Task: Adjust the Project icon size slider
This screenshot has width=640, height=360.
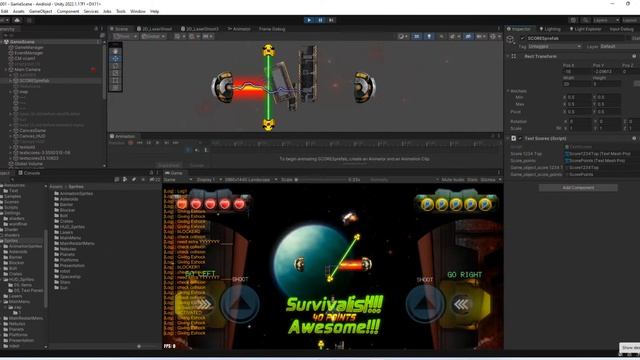Action: pyautogui.click(x=139, y=346)
